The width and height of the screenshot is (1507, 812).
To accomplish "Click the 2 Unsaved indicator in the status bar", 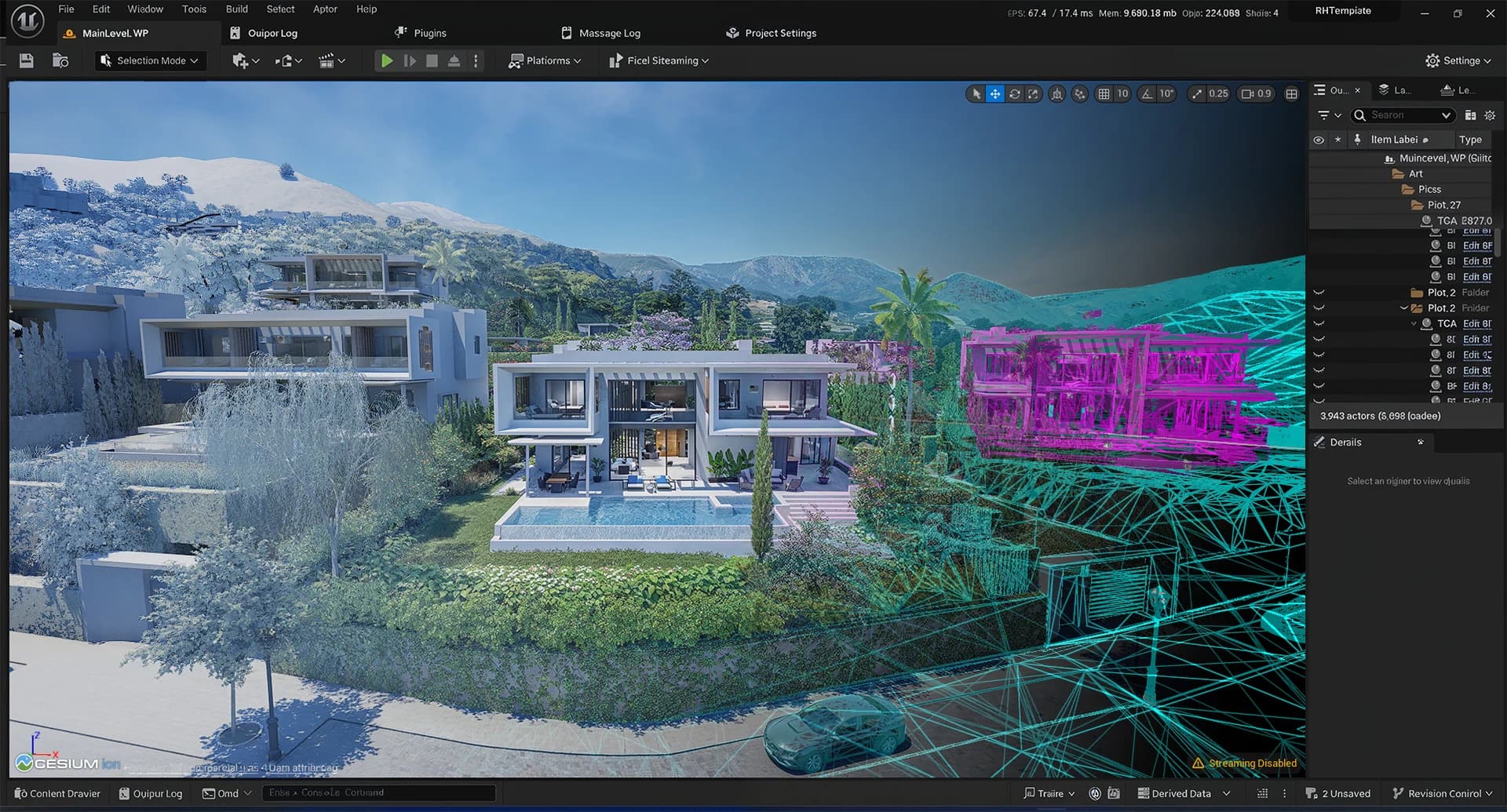I will (x=1338, y=793).
